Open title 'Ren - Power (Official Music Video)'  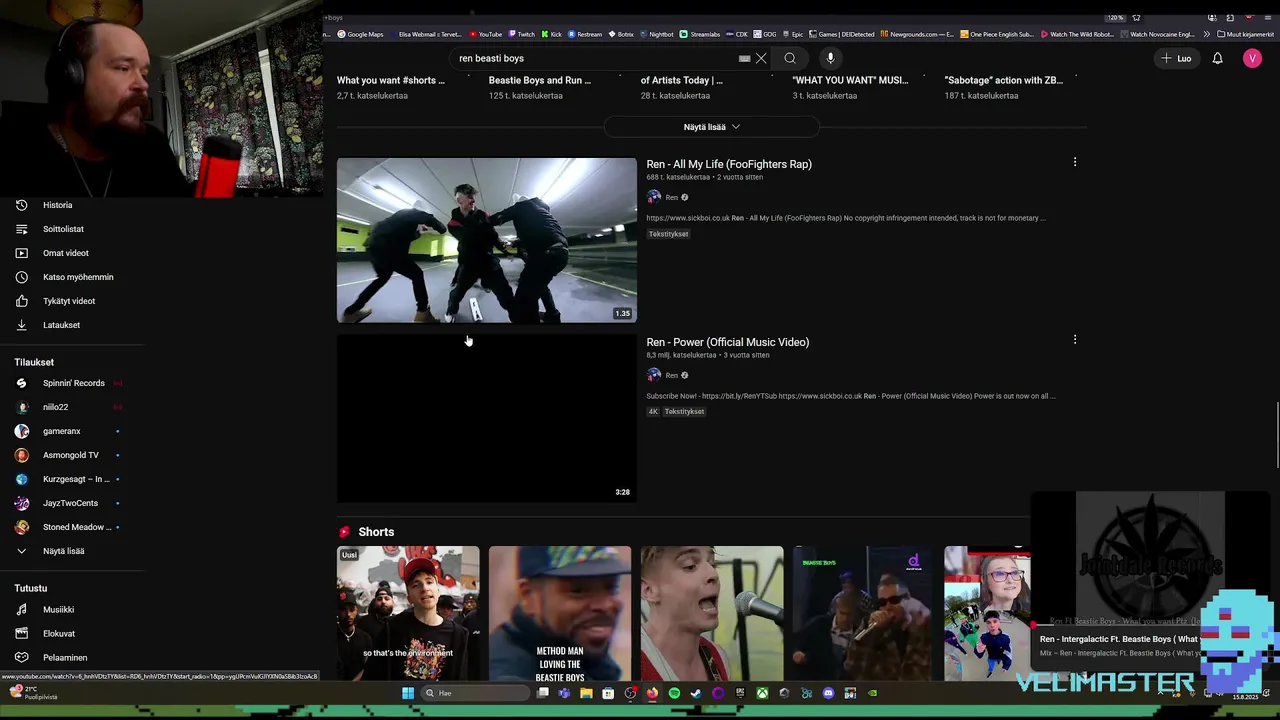[727, 342]
